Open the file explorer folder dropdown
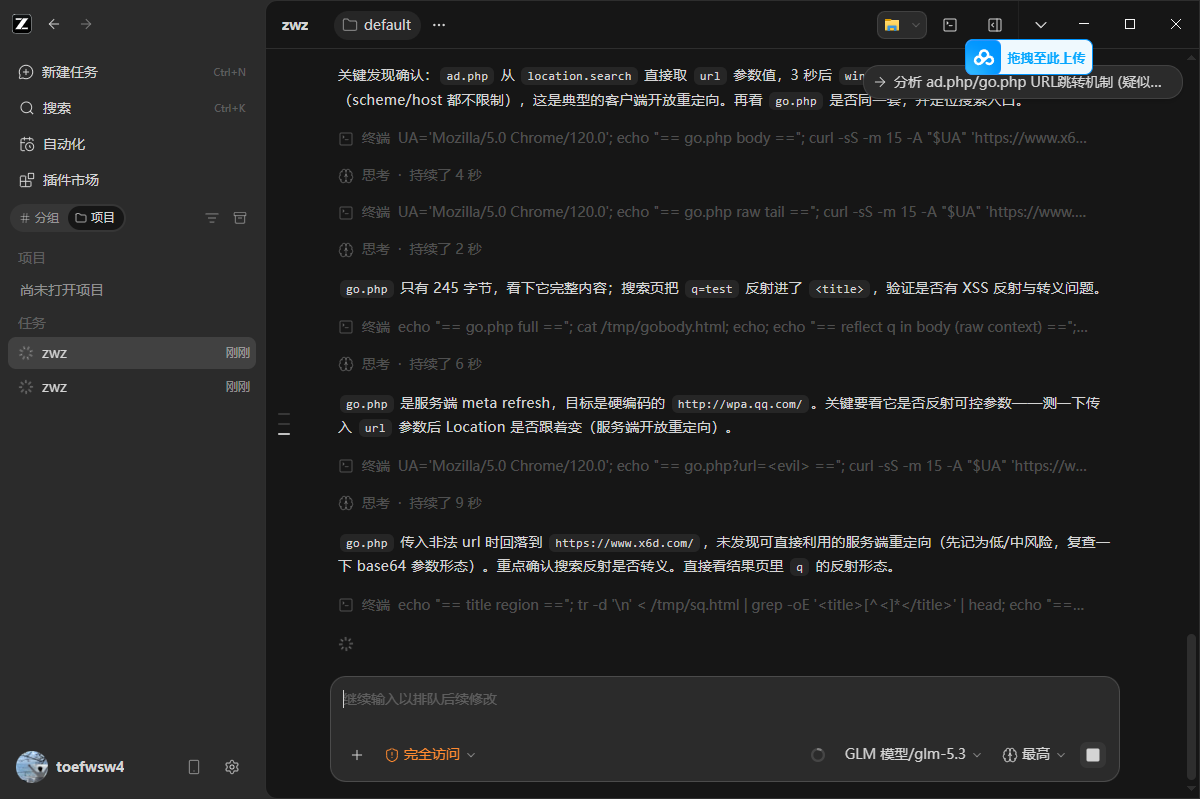Image resolution: width=1200 pixels, height=799 pixels. (902, 25)
